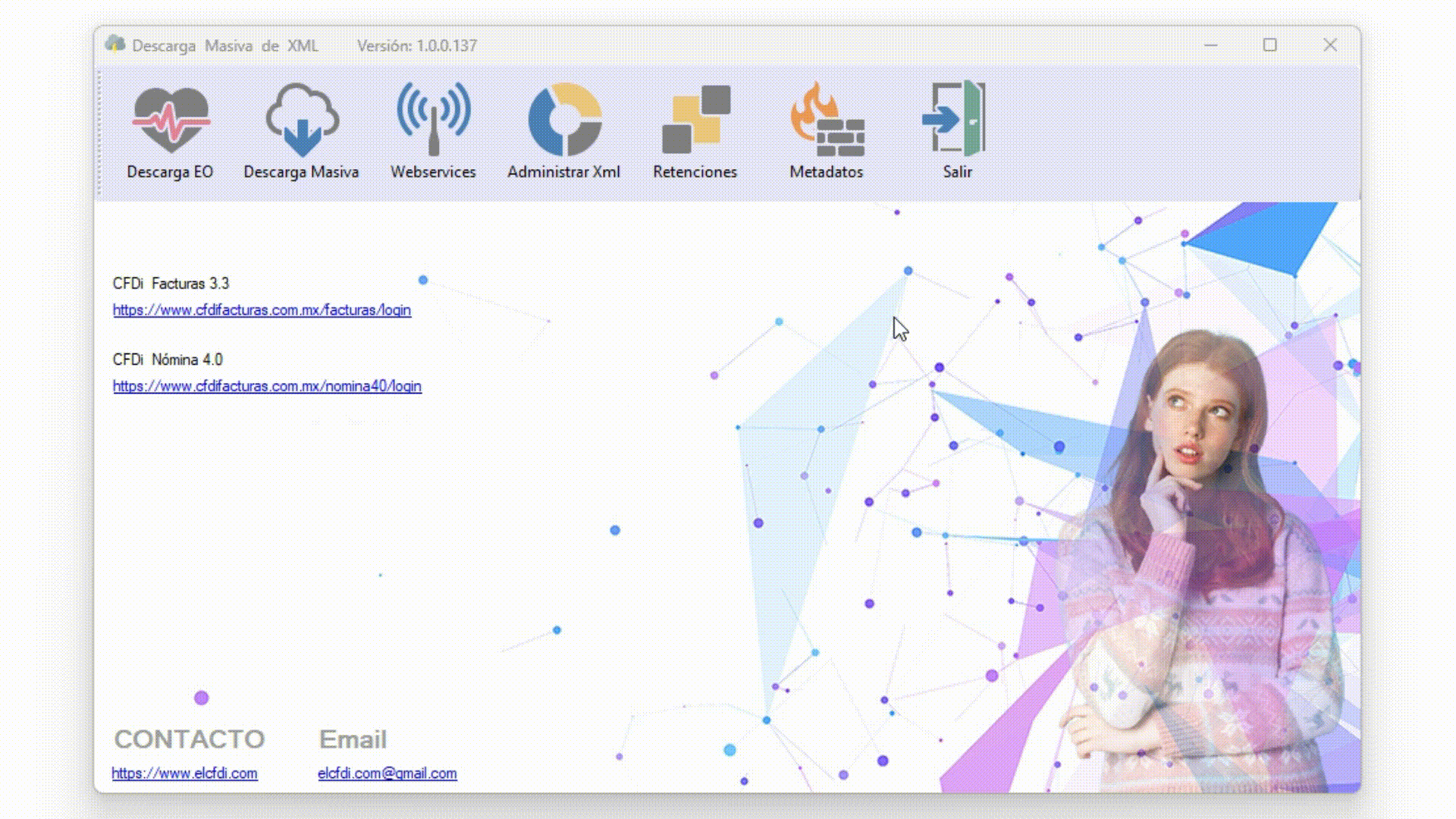Open the cfdifacturas nomina40 login link
Image resolution: width=1456 pixels, height=819 pixels.
pyautogui.click(x=267, y=386)
